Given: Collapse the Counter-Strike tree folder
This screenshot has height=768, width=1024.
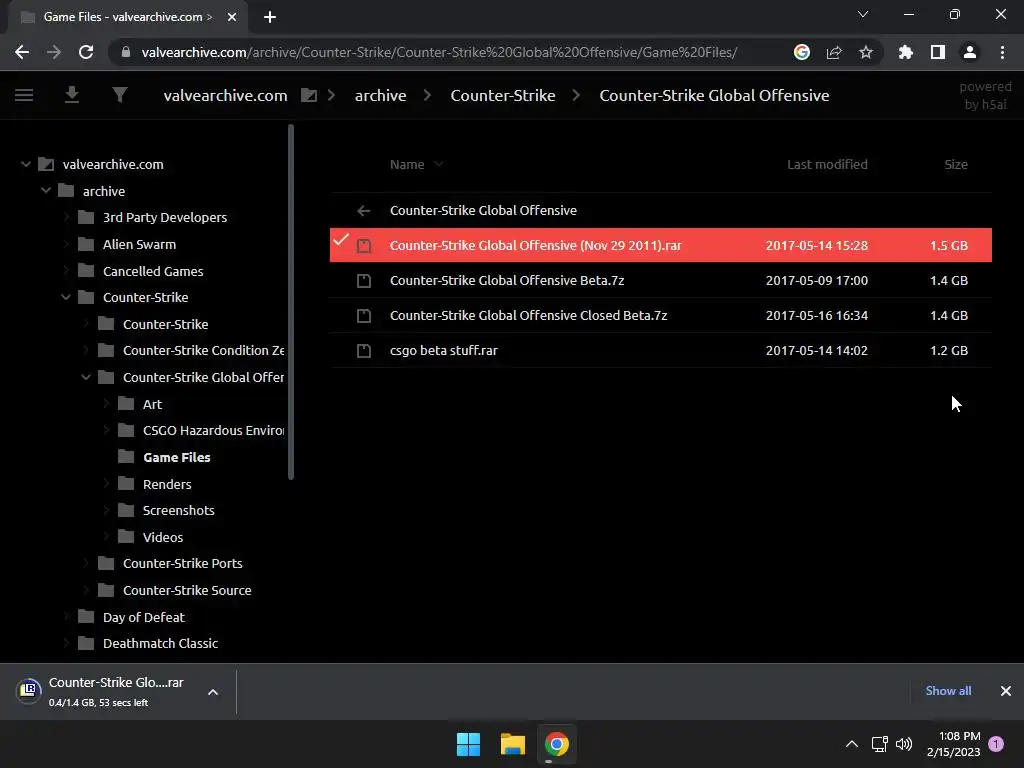Looking at the screenshot, I should coord(66,297).
